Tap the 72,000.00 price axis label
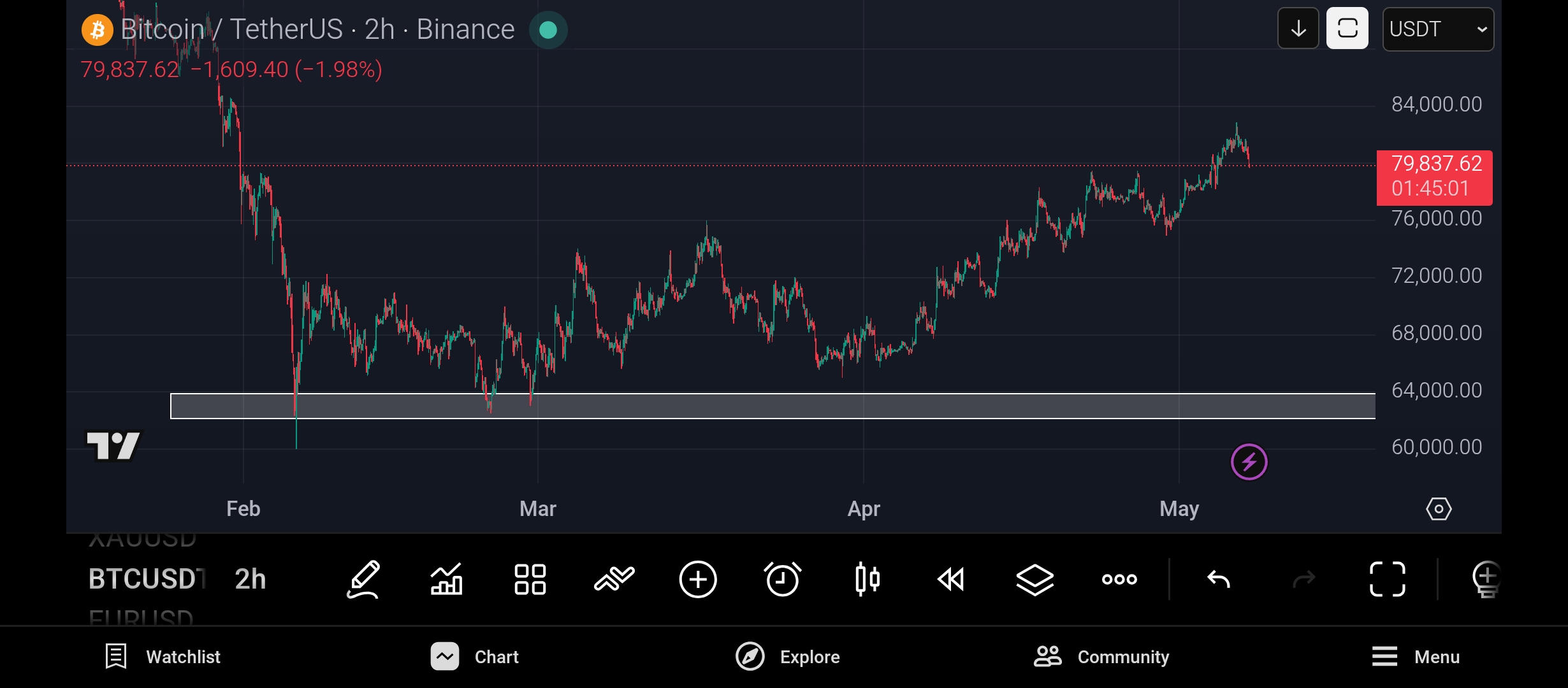This screenshot has width=1568, height=688. [x=1437, y=276]
